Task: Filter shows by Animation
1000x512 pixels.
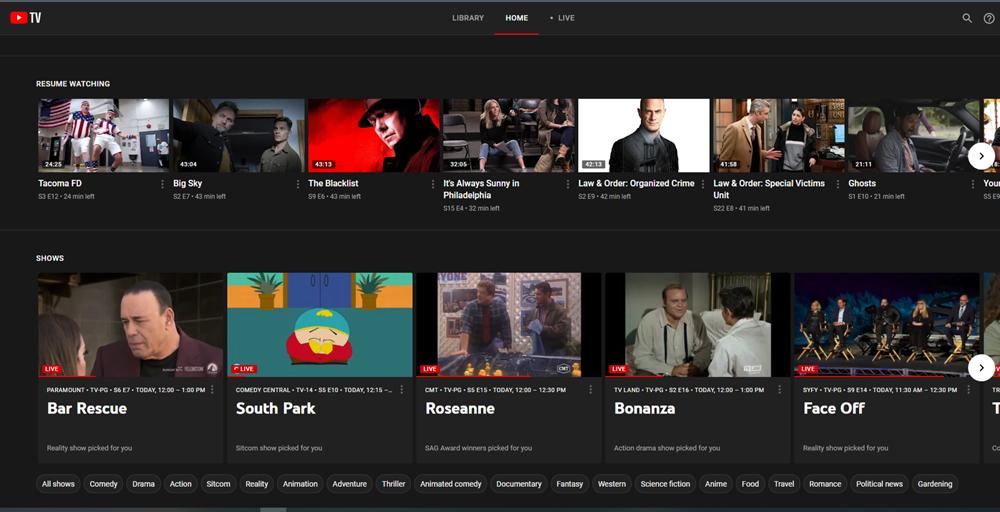Action: tap(300, 484)
